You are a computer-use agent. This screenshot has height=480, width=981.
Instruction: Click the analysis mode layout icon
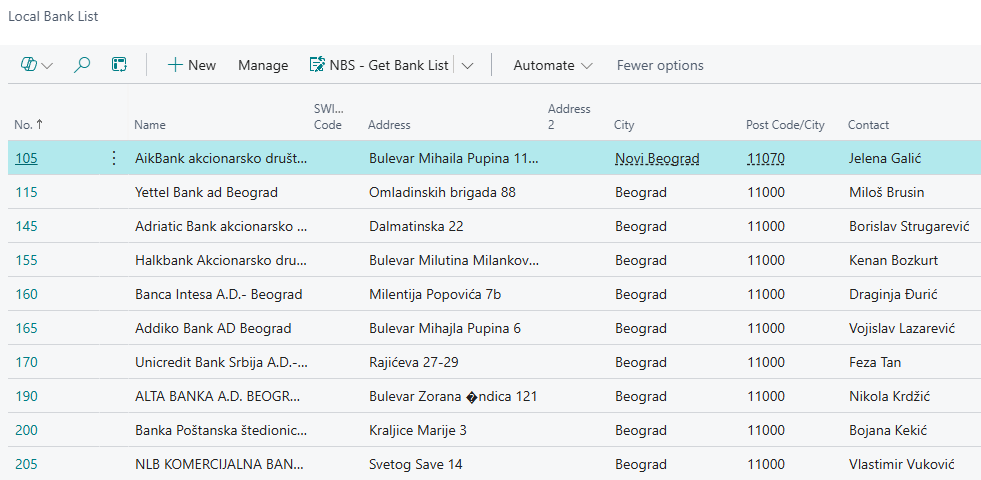tap(119, 65)
